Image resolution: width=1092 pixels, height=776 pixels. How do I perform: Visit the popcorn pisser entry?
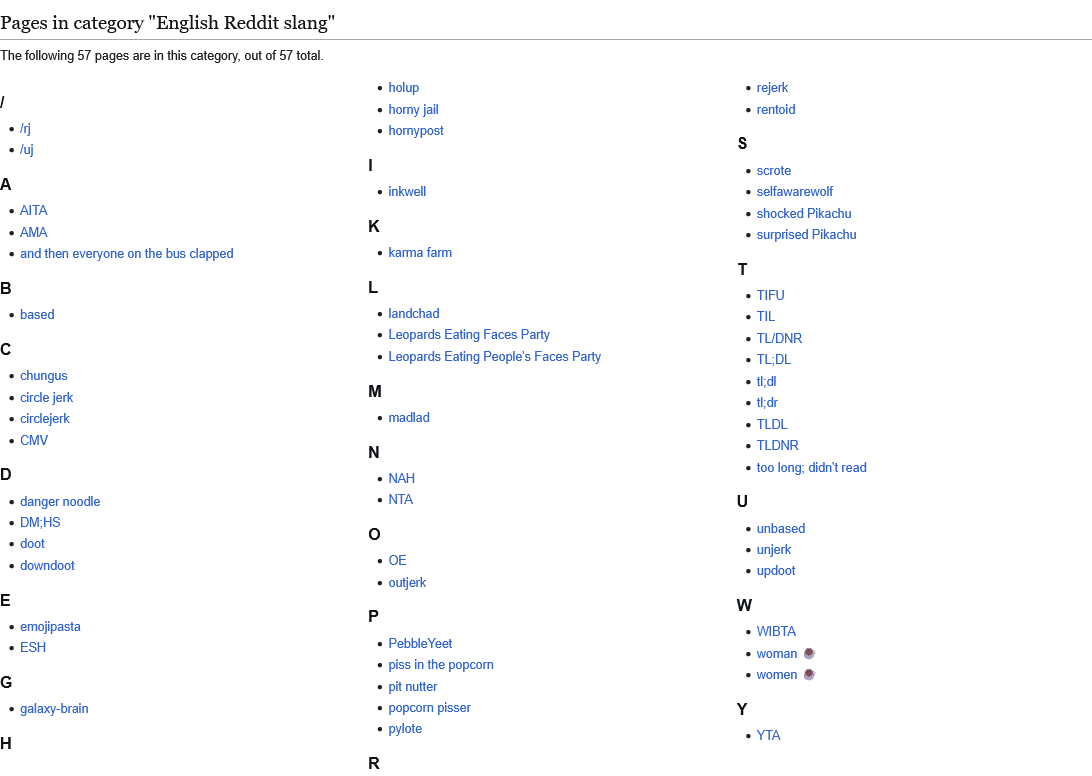pyautogui.click(x=430, y=708)
